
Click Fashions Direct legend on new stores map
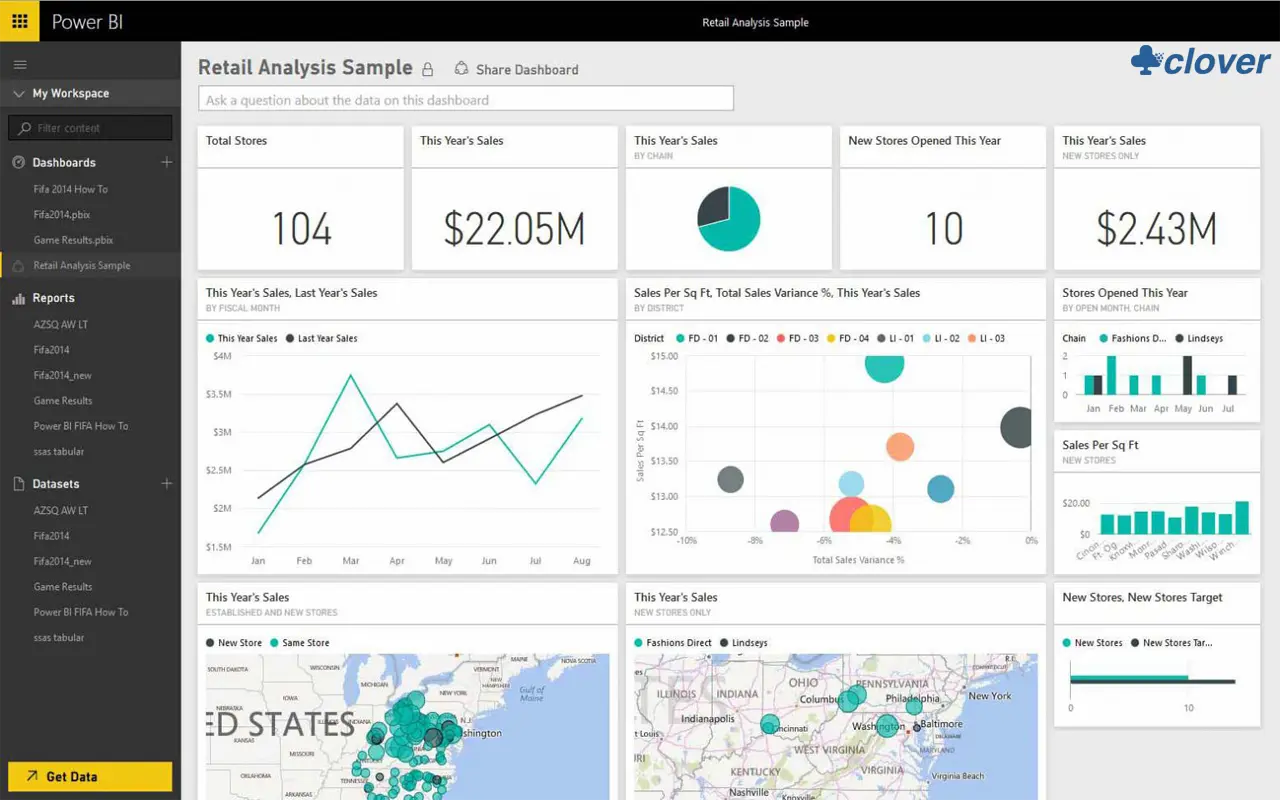tap(672, 643)
